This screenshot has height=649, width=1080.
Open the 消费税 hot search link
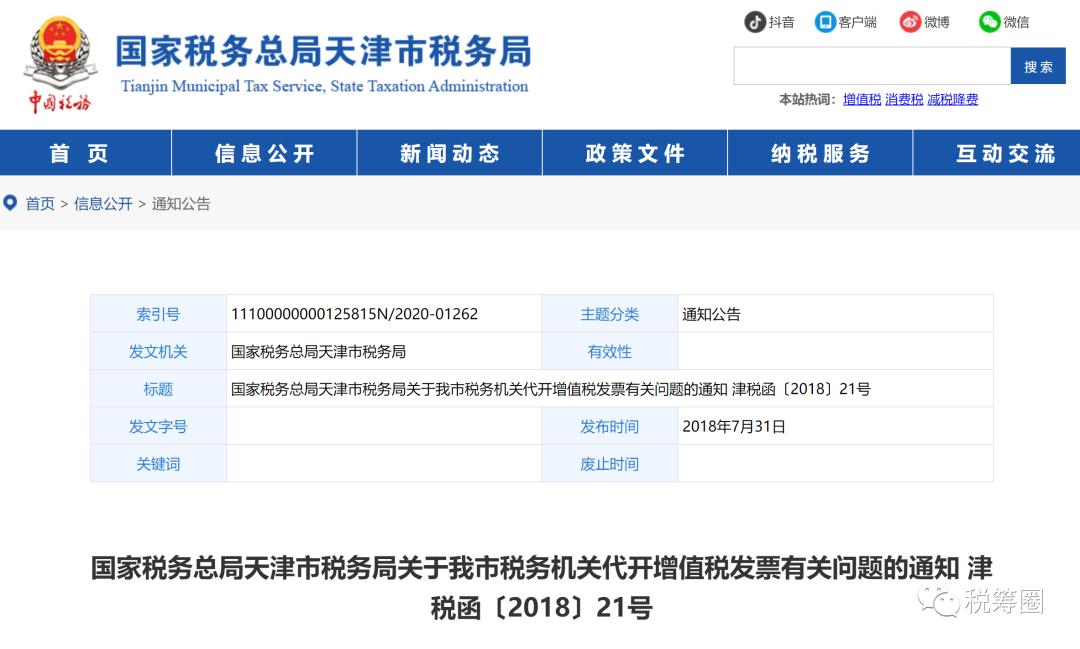[x=903, y=99]
